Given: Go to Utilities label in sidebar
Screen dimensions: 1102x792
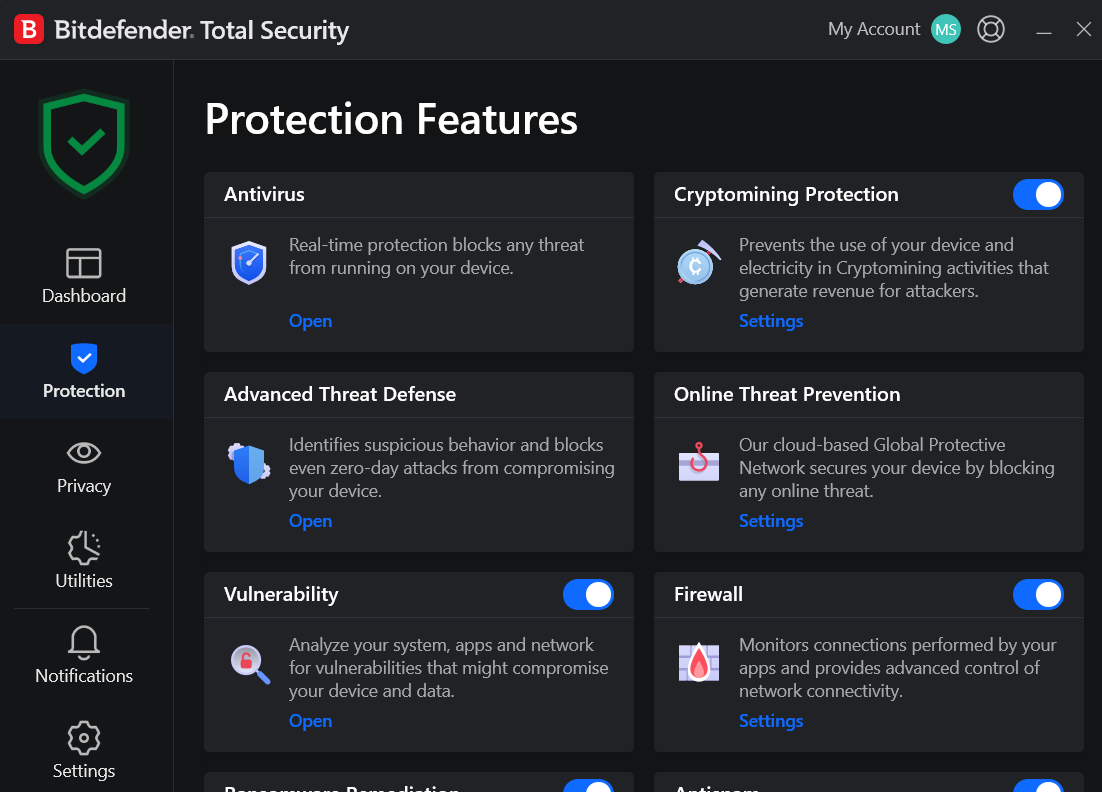Looking at the screenshot, I should (84, 581).
